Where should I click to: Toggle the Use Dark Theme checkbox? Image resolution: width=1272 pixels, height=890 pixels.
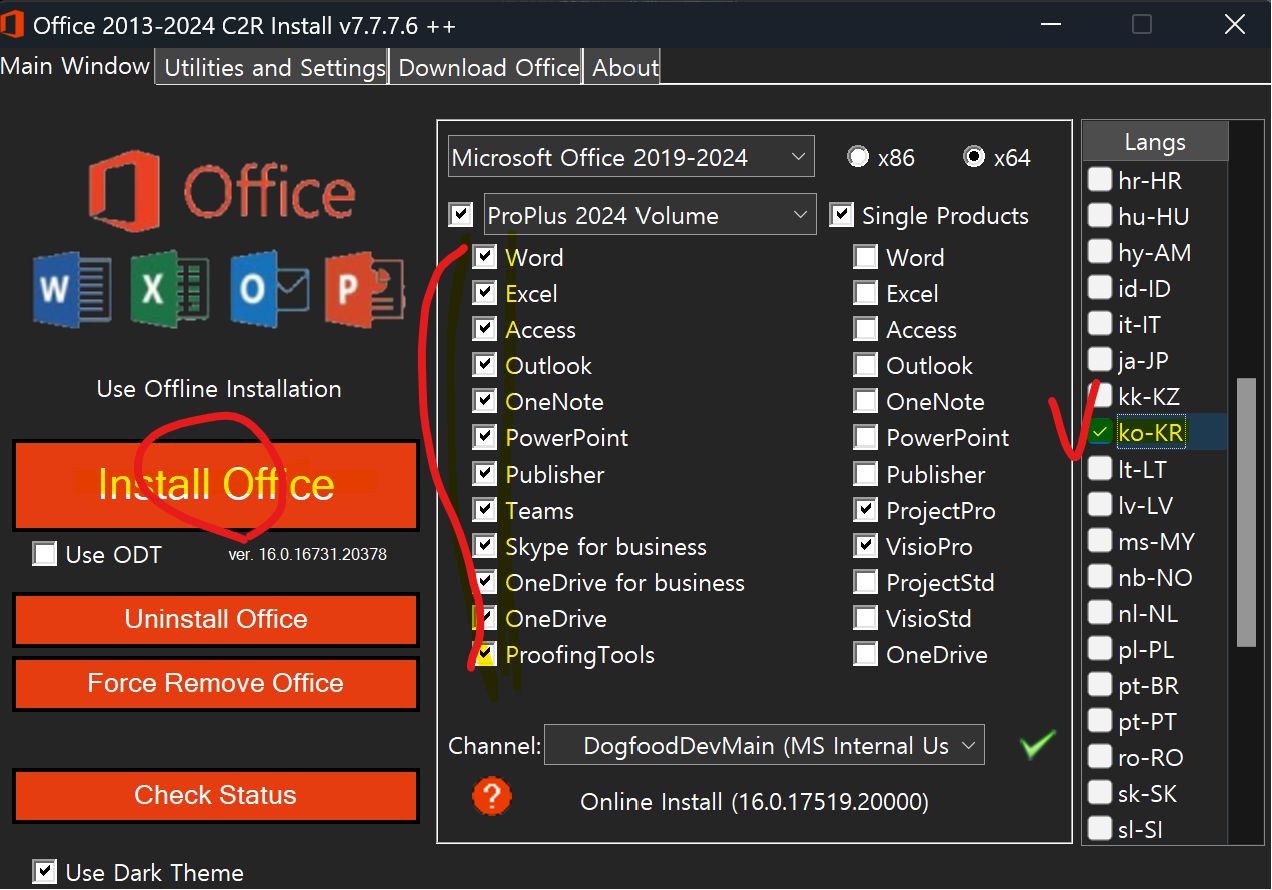click(44, 872)
